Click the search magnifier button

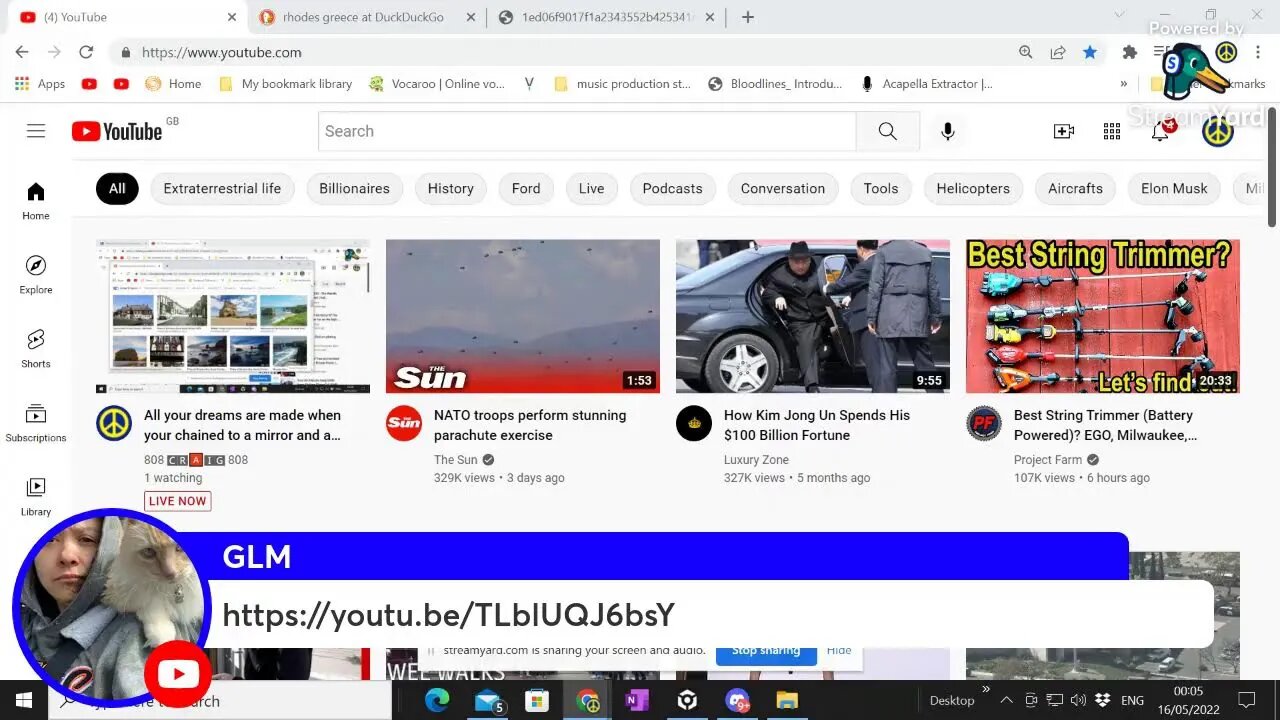coord(887,131)
